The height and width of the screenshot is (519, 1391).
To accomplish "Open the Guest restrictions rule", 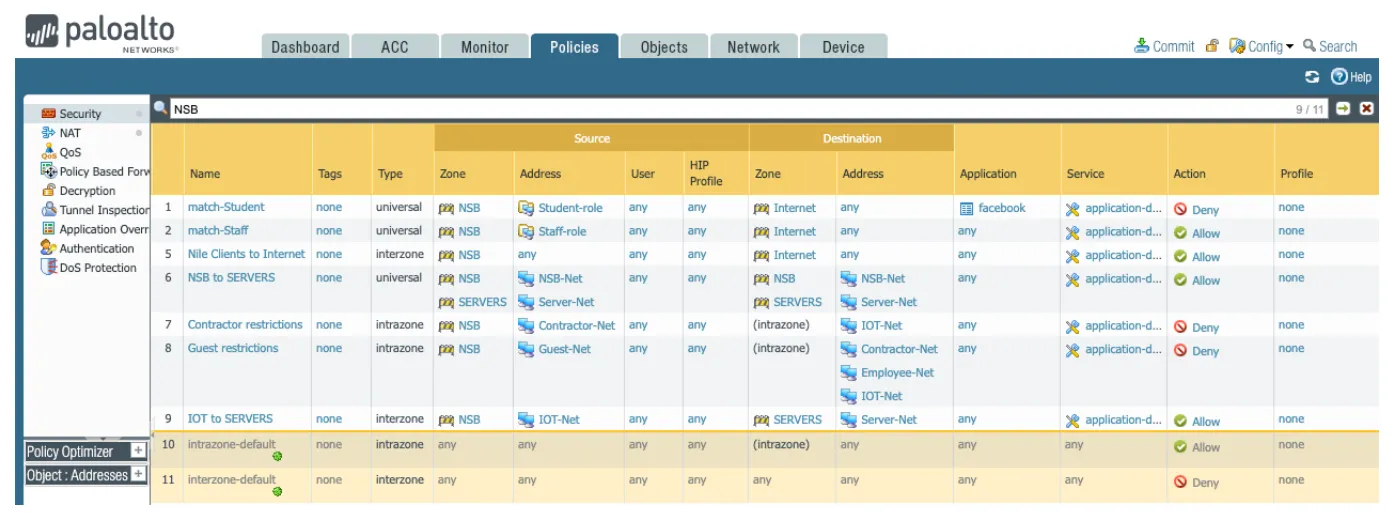I will [233, 348].
